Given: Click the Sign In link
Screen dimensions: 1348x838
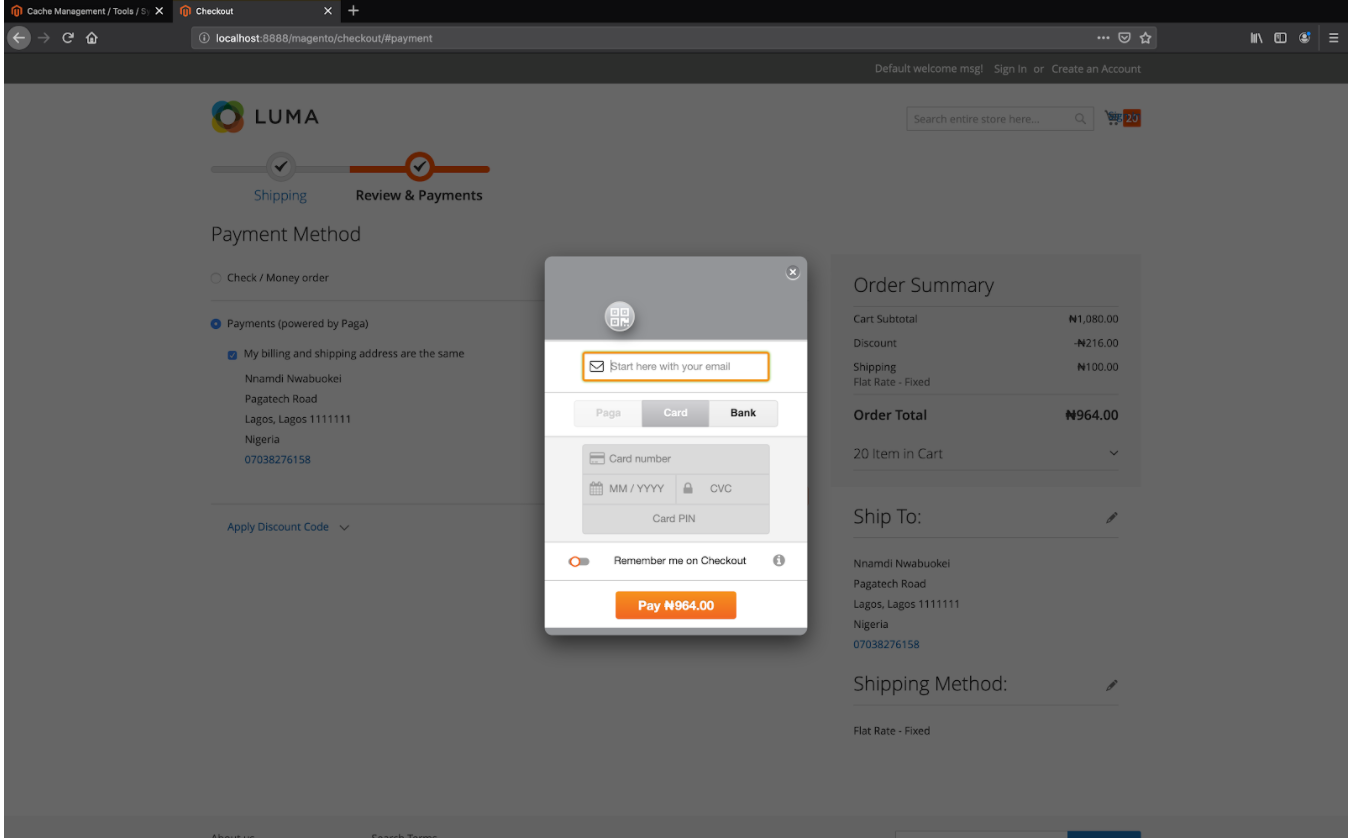Looking at the screenshot, I should 1010,69.
